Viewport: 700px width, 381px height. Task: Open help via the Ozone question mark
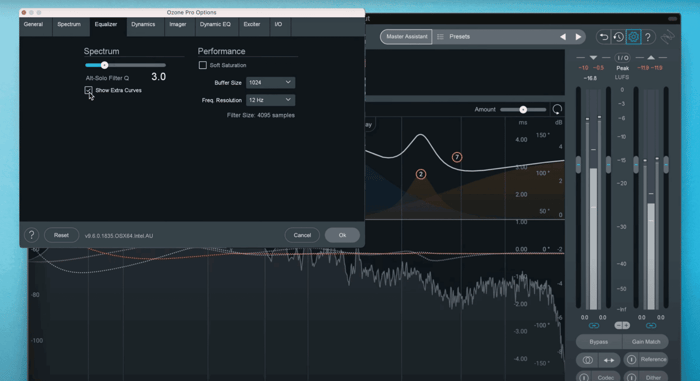tap(648, 37)
